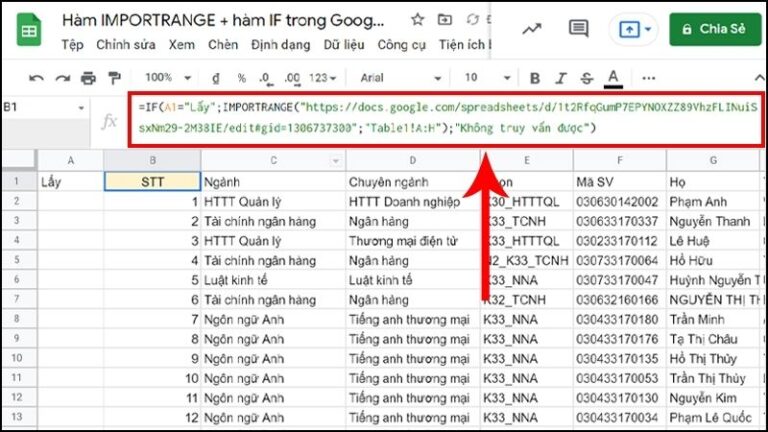
Task: Open the Chỉnh sửa menu
Action: point(126,45)
